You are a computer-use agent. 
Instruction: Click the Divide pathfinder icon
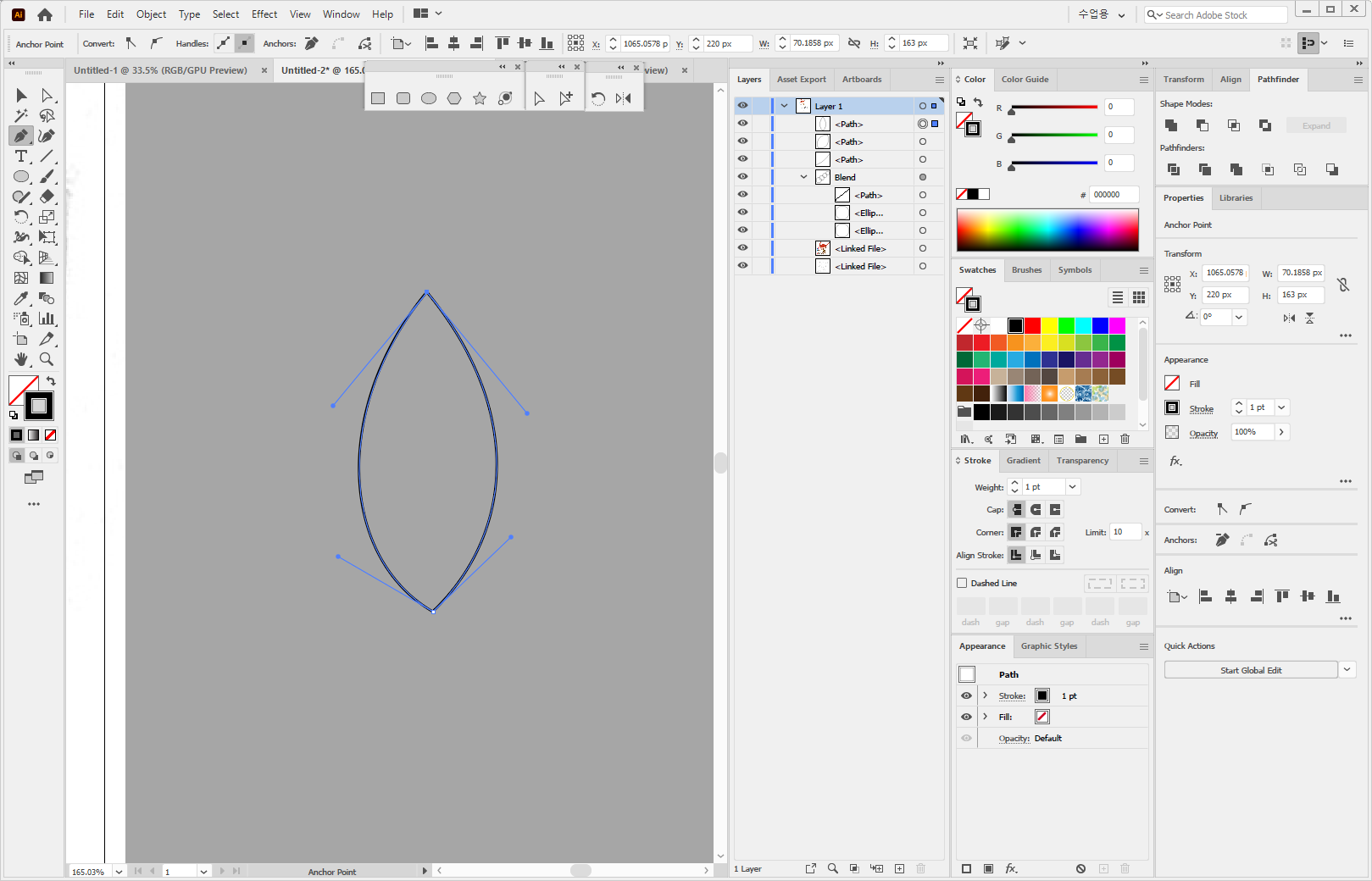click(x=1174, y=169)
